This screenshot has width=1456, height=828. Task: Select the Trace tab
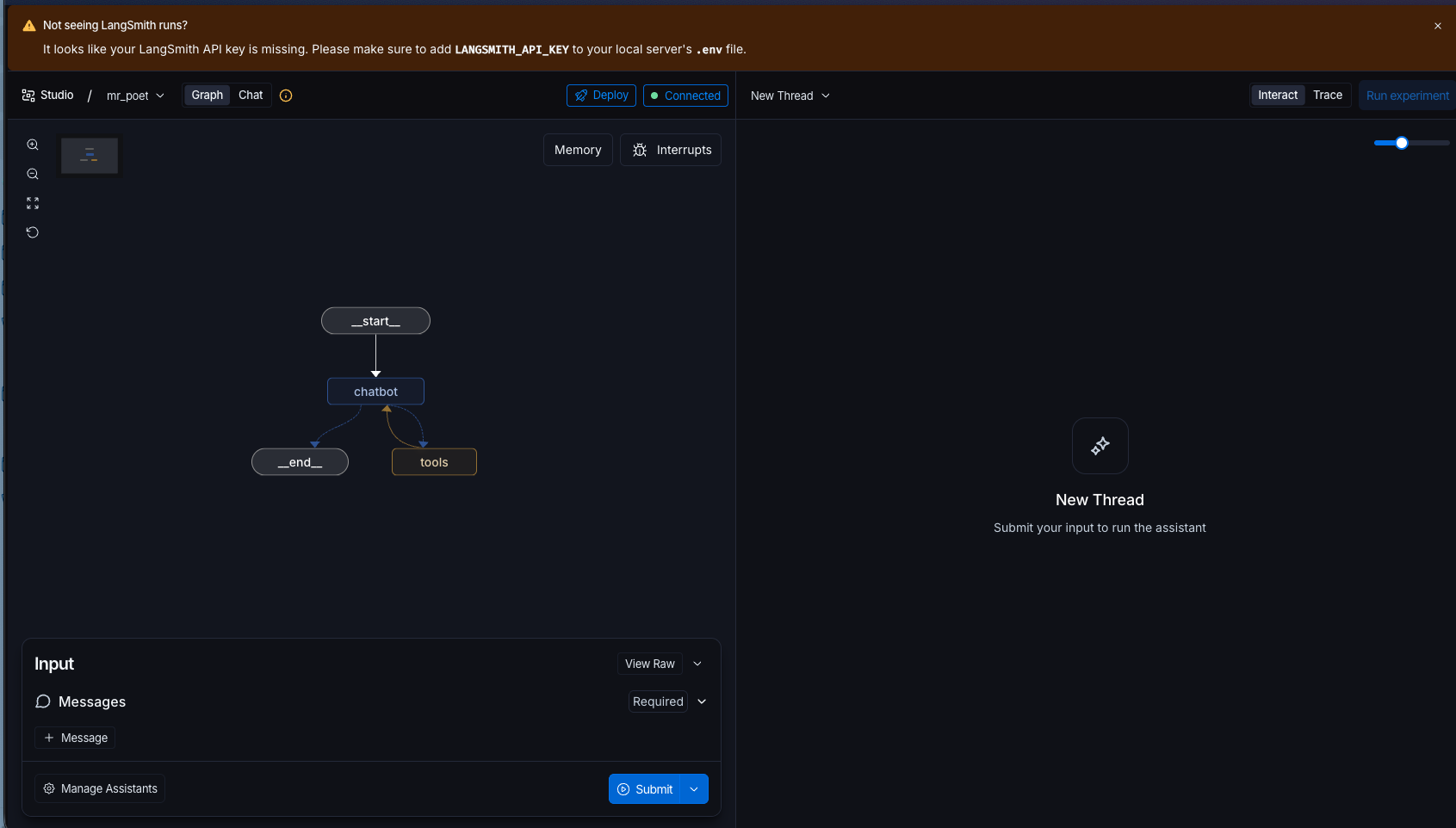pyautogui.click(x=1328, y=96)
